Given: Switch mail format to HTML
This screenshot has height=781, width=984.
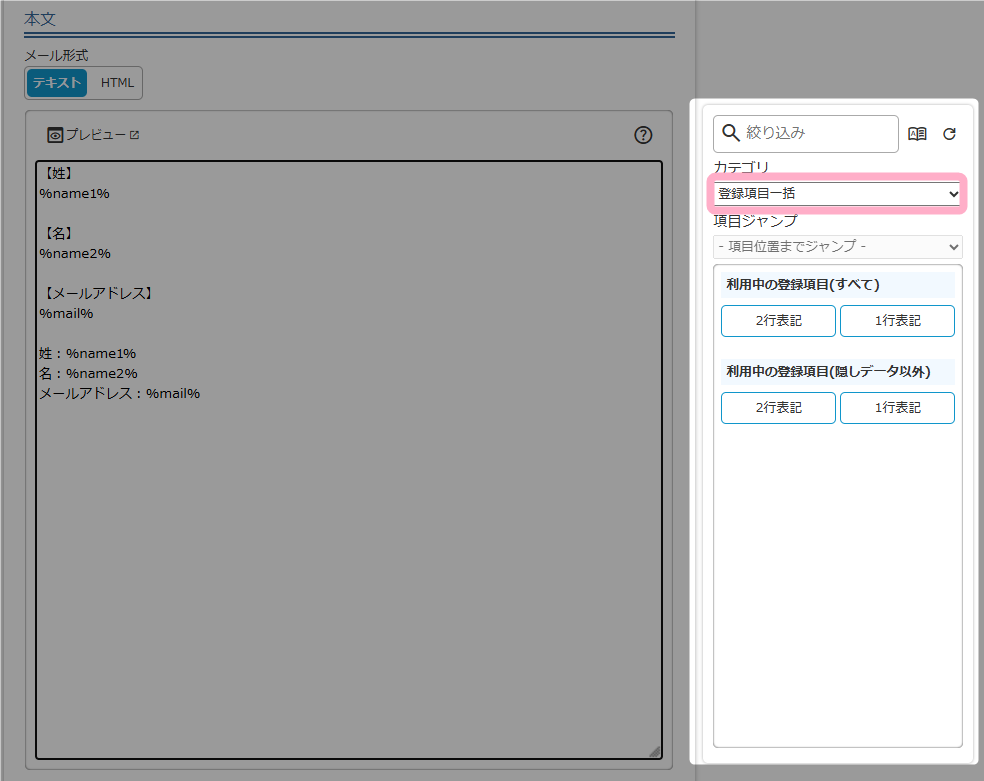Looking at the screenshot, I should [x=117, y=83].
